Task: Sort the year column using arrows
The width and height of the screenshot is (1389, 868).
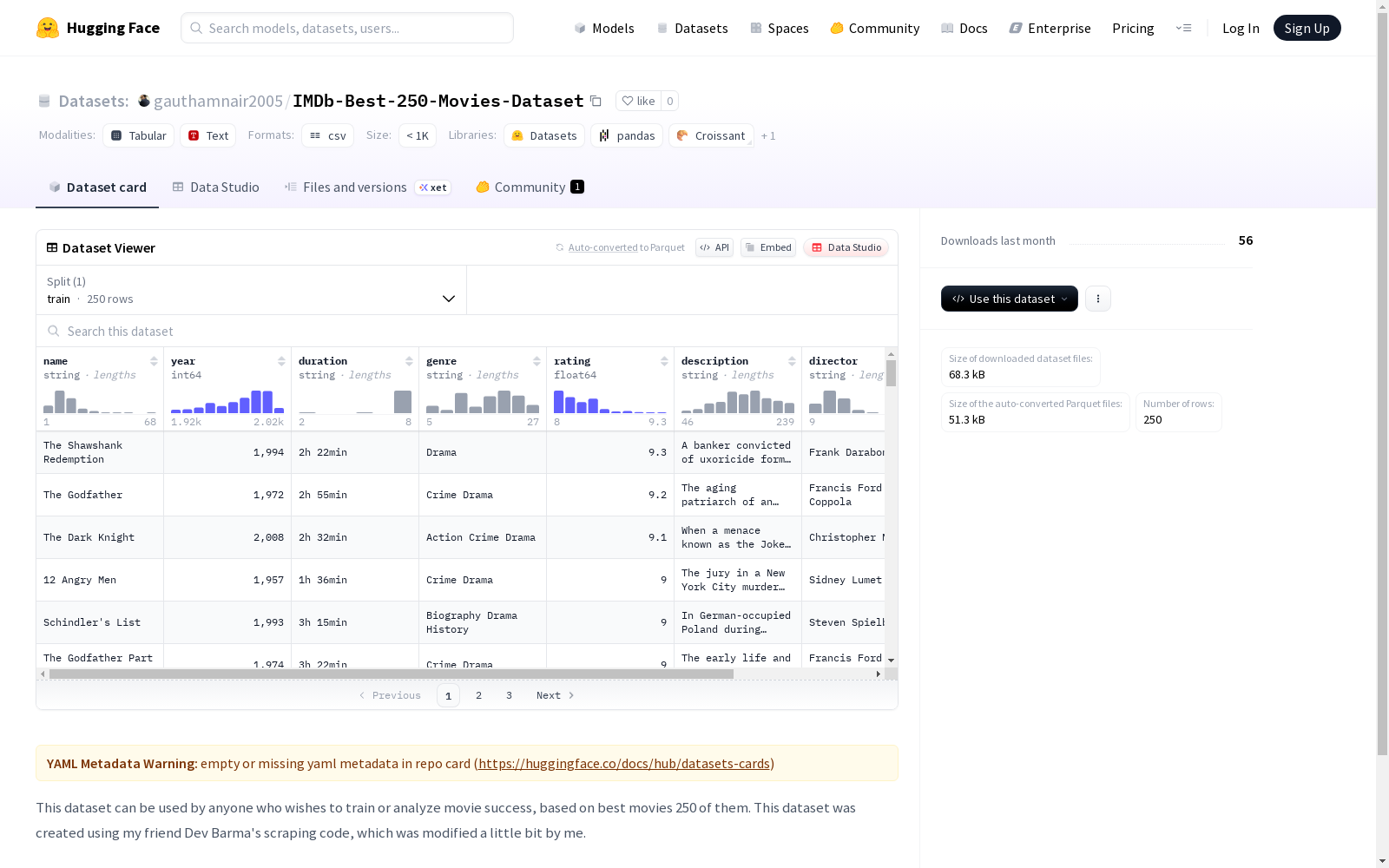Action: coord(281,361)
